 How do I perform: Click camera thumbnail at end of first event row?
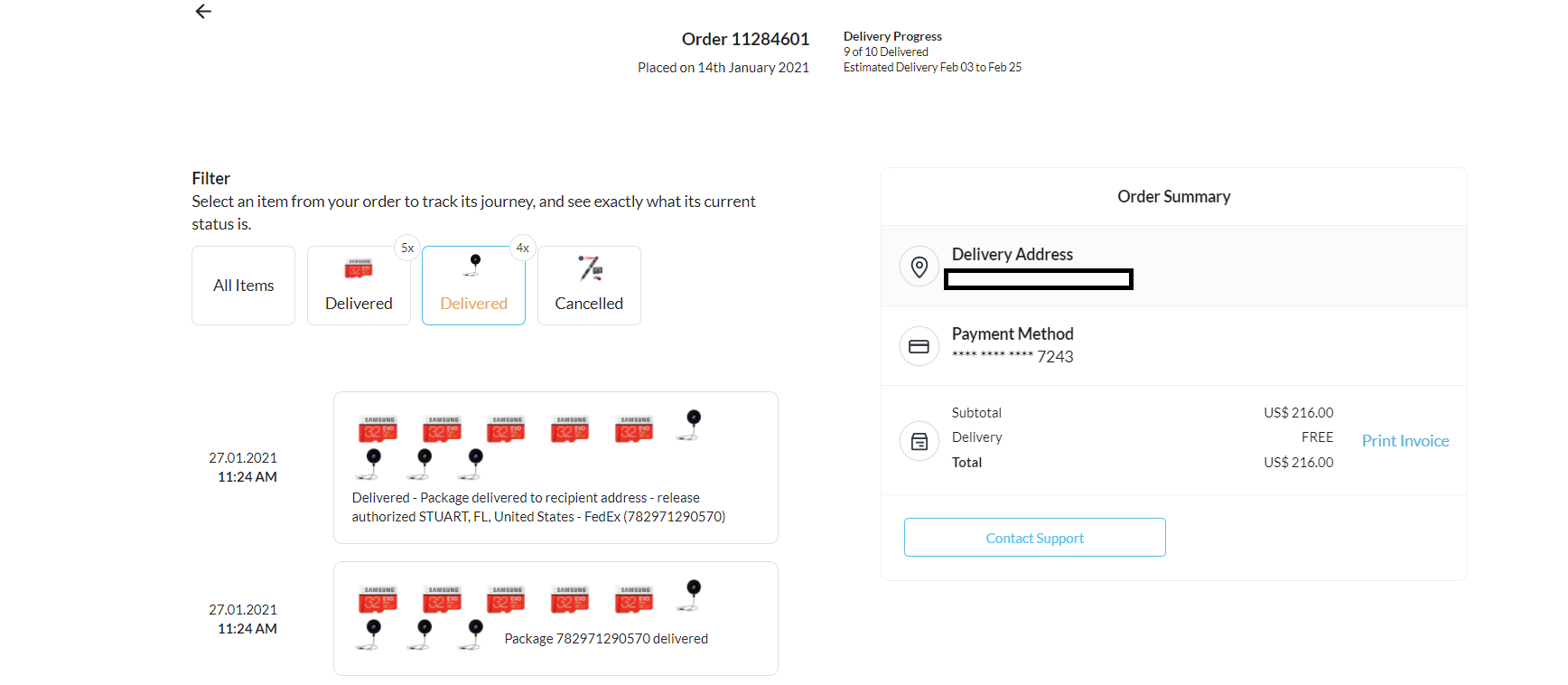692,425
